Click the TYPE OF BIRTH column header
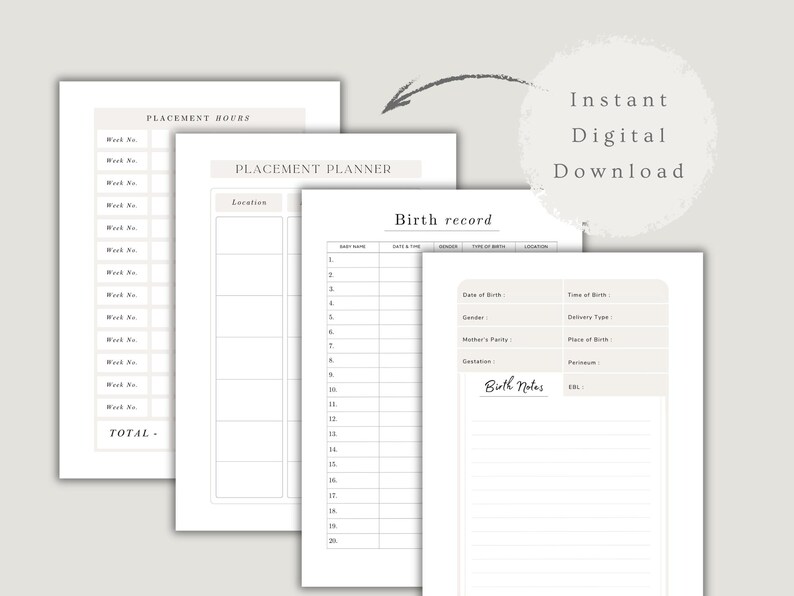This screenshot has height=596, width=794. tap(489, 247)
